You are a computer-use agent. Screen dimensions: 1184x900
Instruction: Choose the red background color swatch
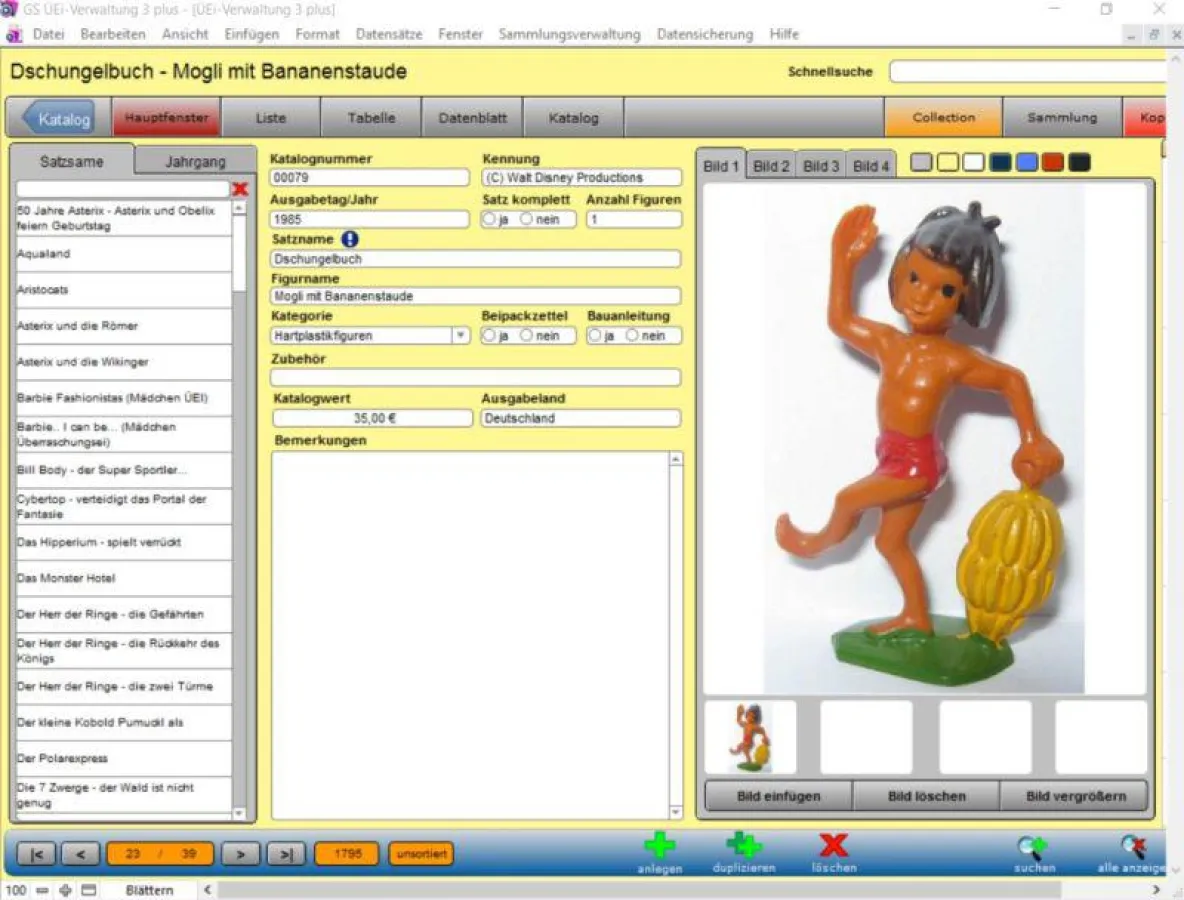click(1052, 162)
